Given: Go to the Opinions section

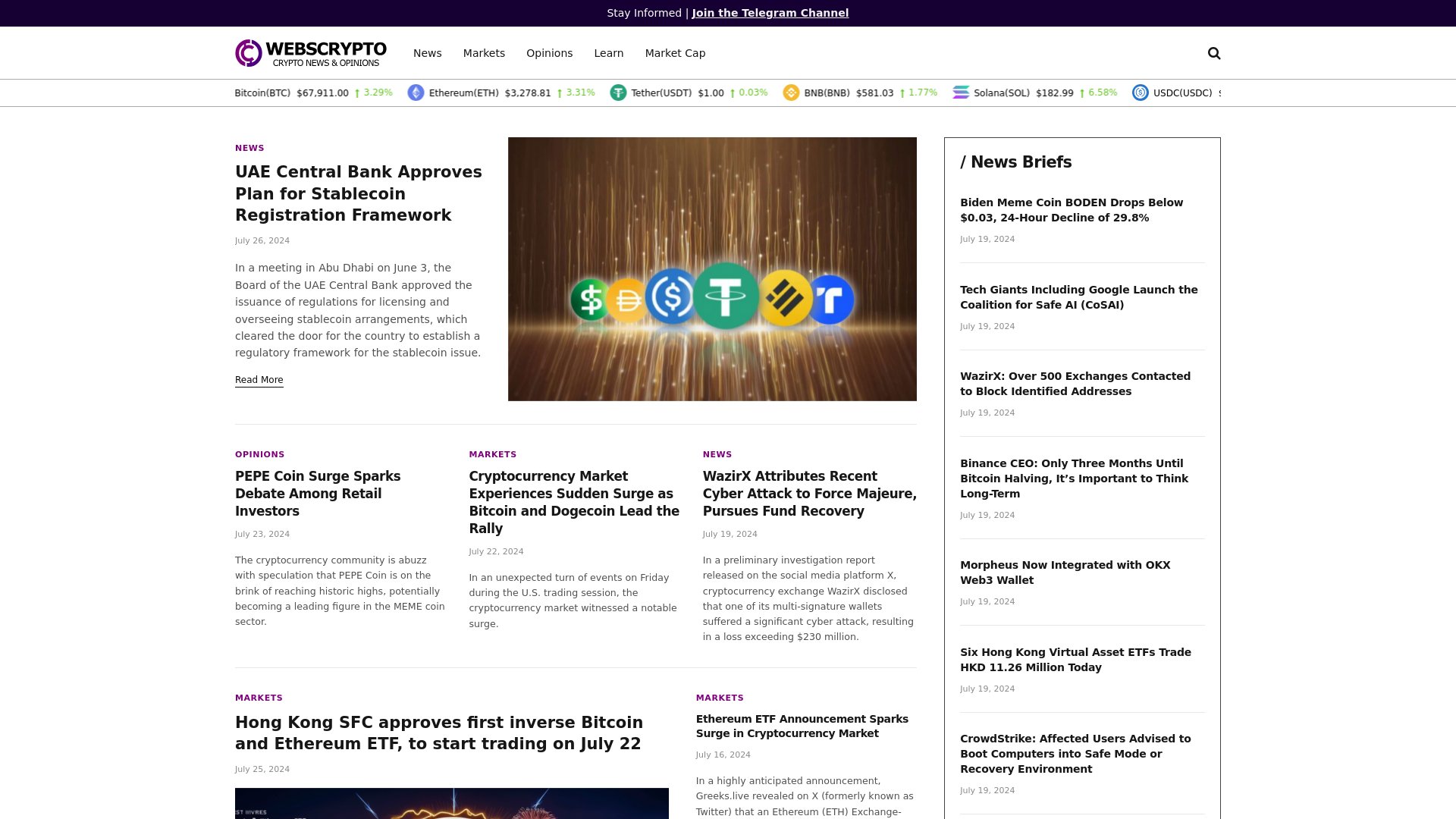Looking at the screenshot, I should (x=550, y=53).
